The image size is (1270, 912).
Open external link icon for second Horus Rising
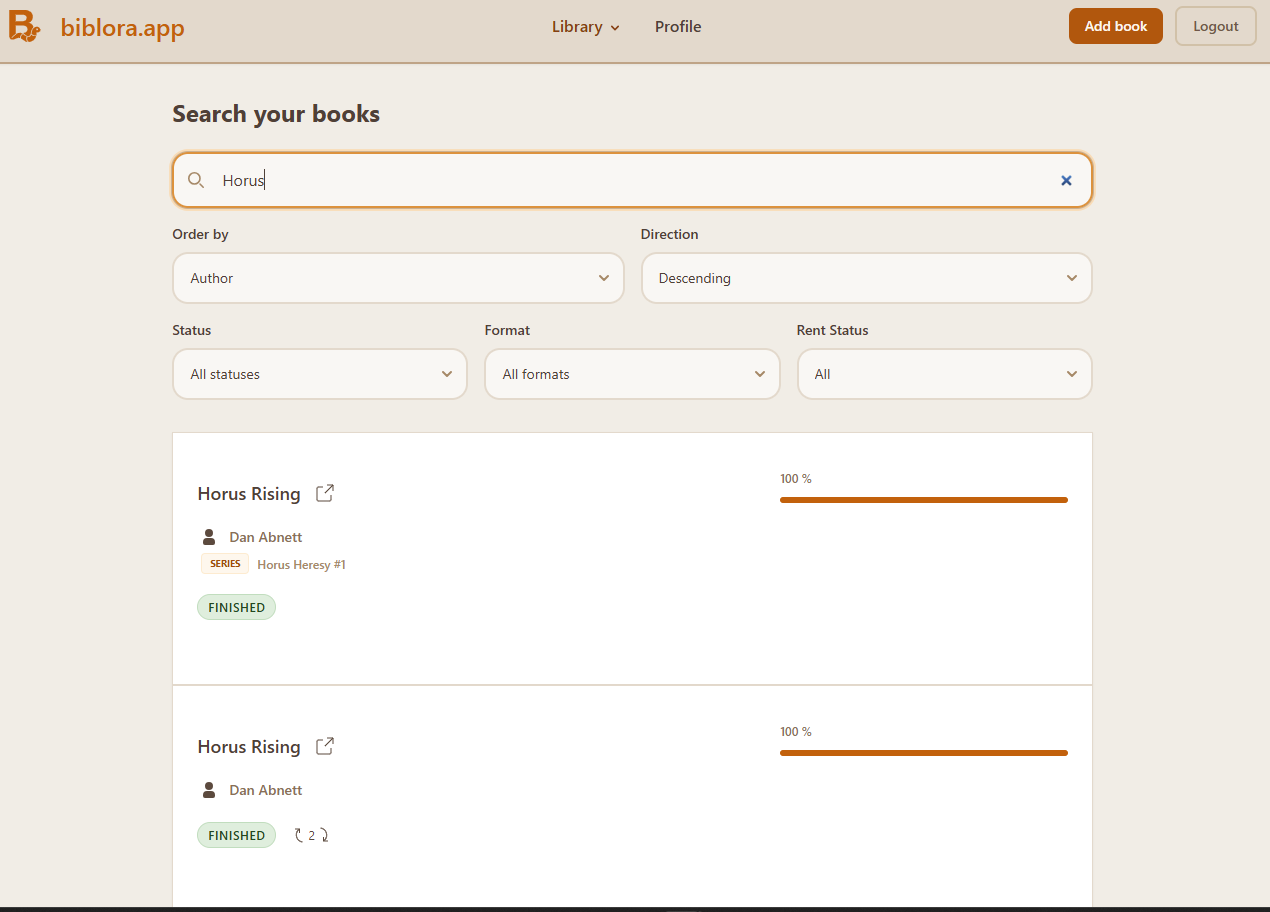tap(325, 746)
